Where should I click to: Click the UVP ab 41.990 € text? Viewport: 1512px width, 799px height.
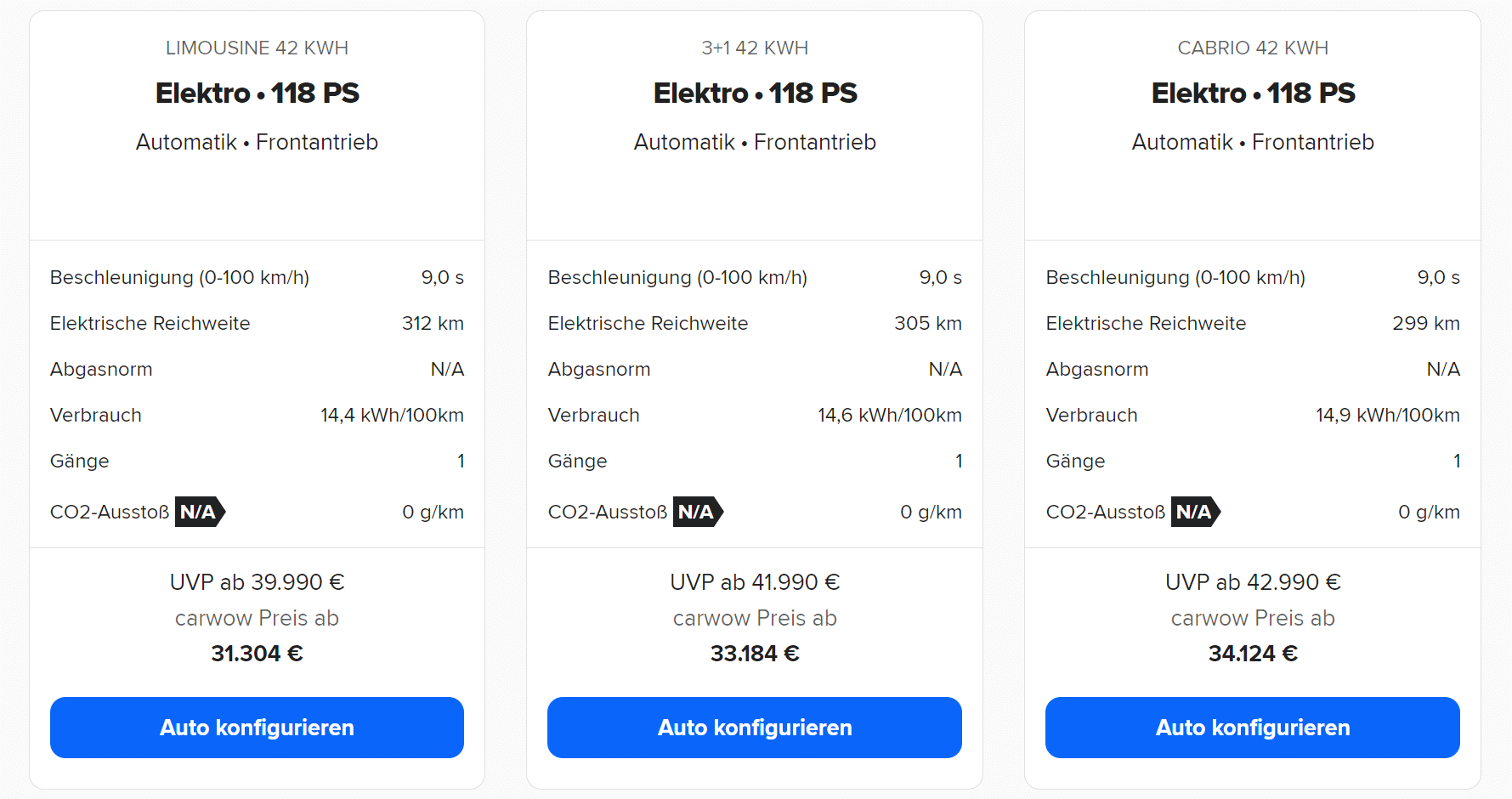pos(755,582)
